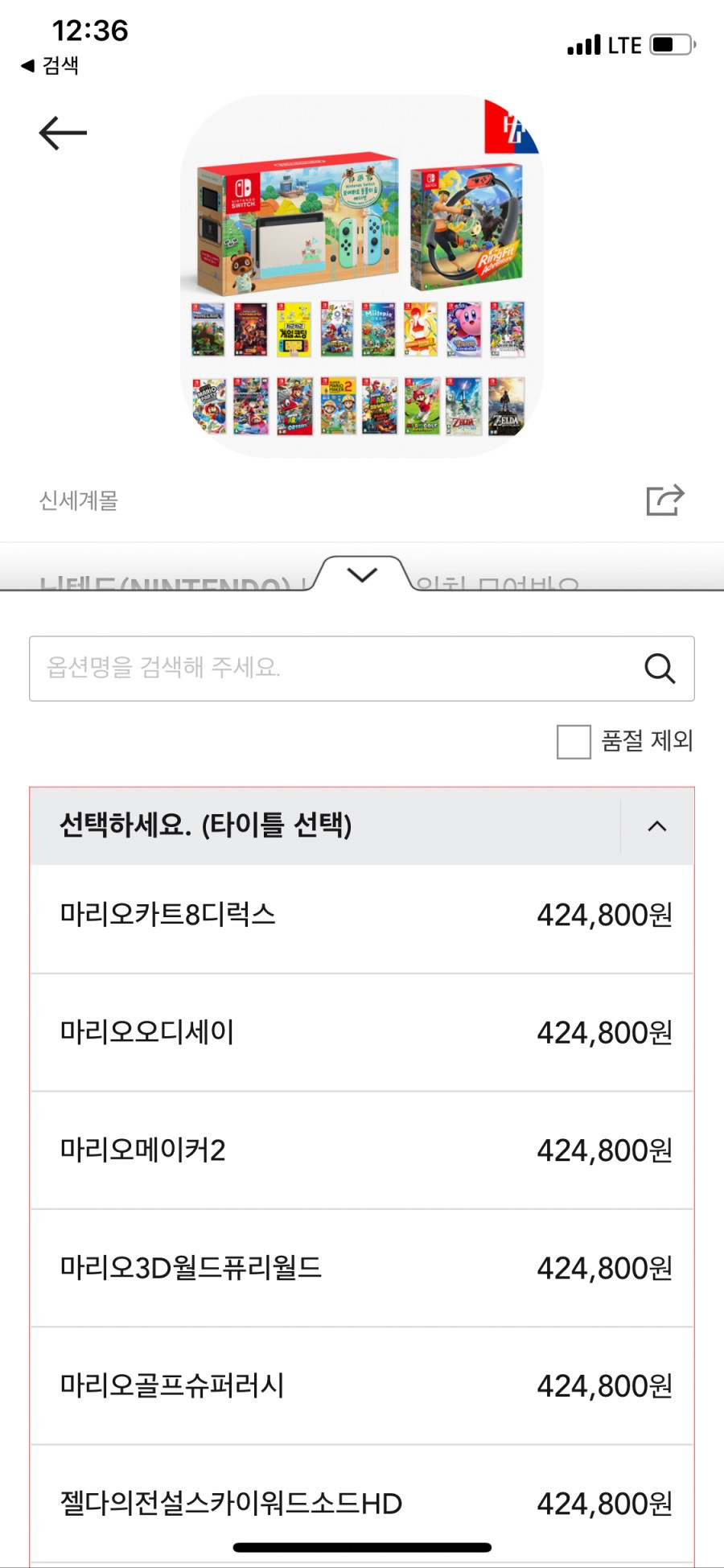724x1568 pixels.
Task: Select the 마리오카트8디럭스 option
Action: pos(362,915)
